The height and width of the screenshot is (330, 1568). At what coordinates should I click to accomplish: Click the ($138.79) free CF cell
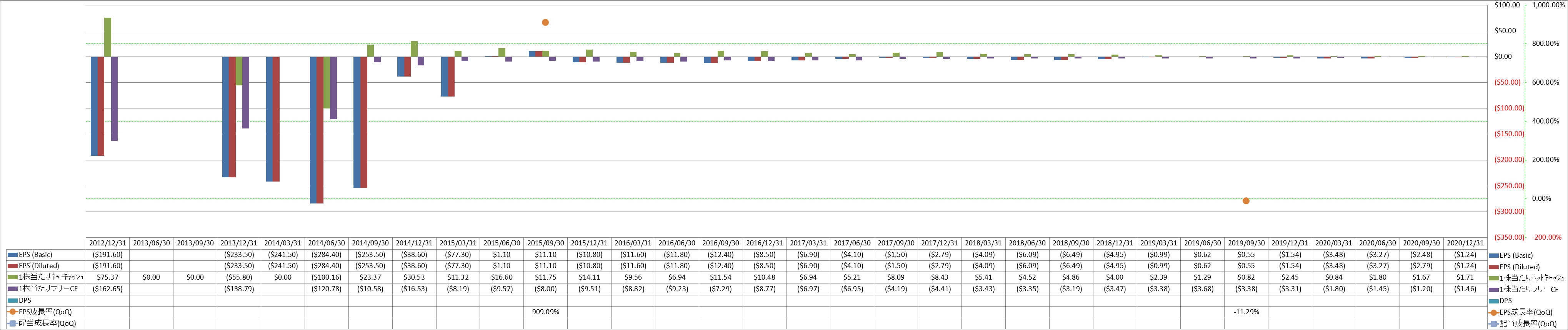click(239, 288)
